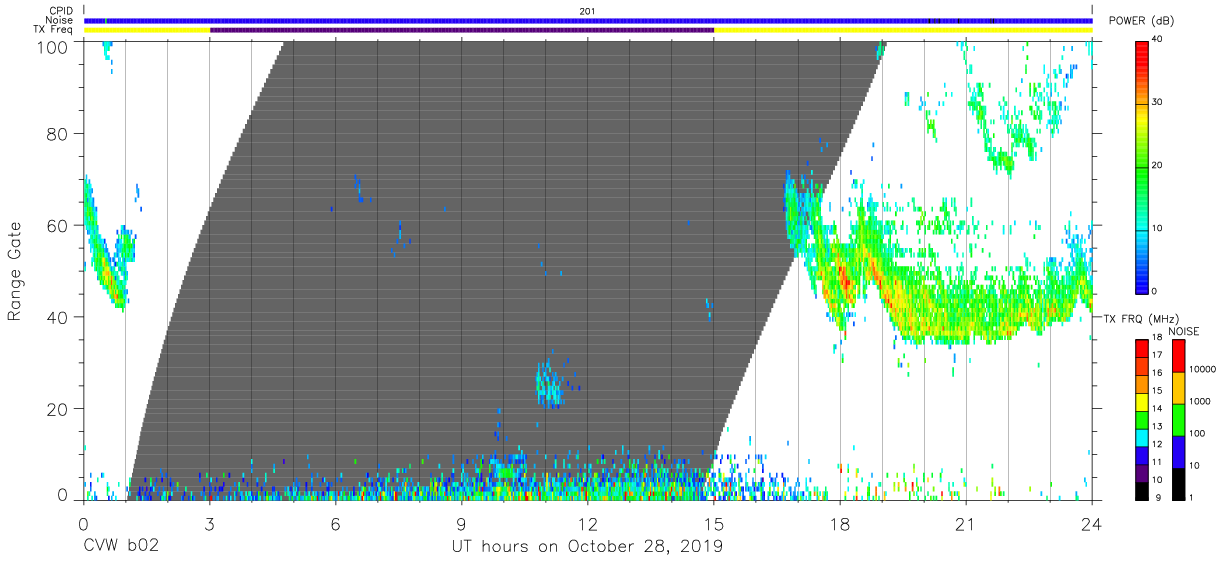Viewport: 1228px width, 567px height.
Task: Click the 60 tick on the Range Gate axis
Action: point(59,225)
